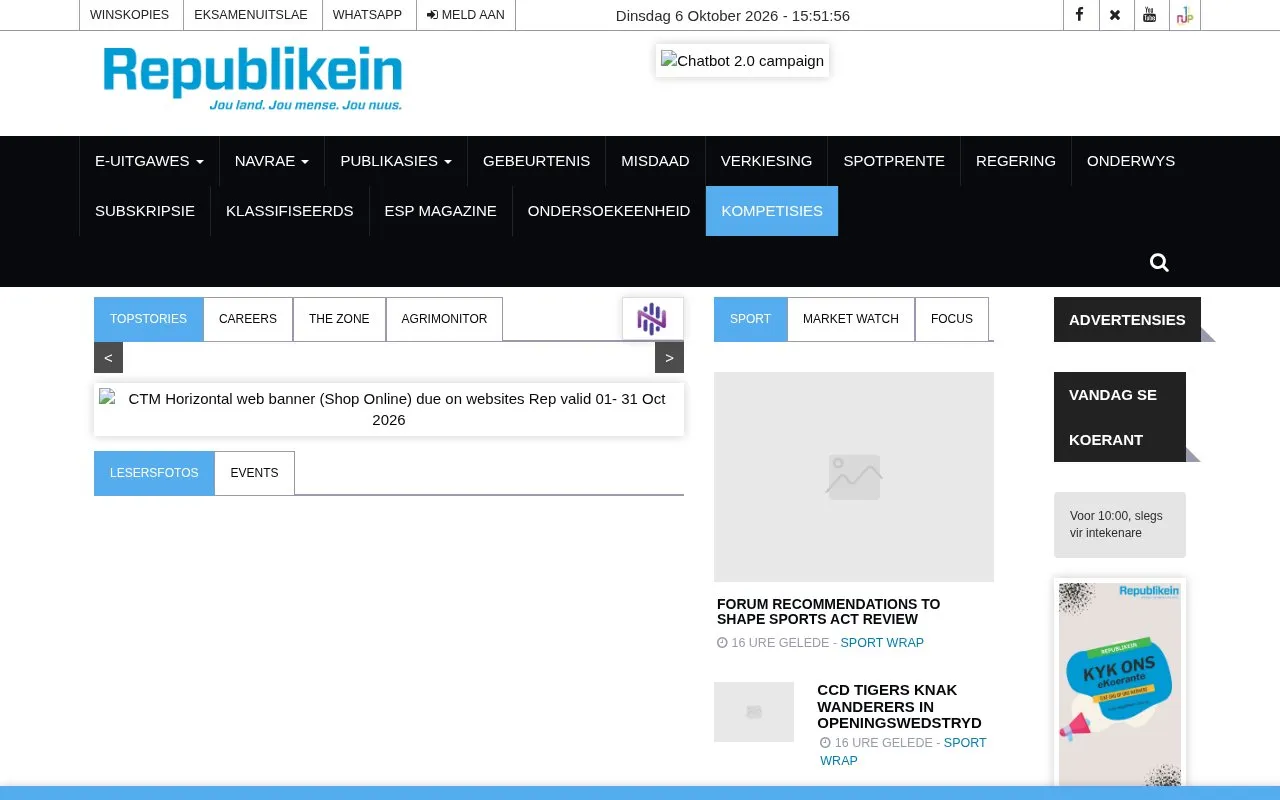Open the Onderwys section
Viewport: 1280px width, 800px height.
pos(1131,161)
